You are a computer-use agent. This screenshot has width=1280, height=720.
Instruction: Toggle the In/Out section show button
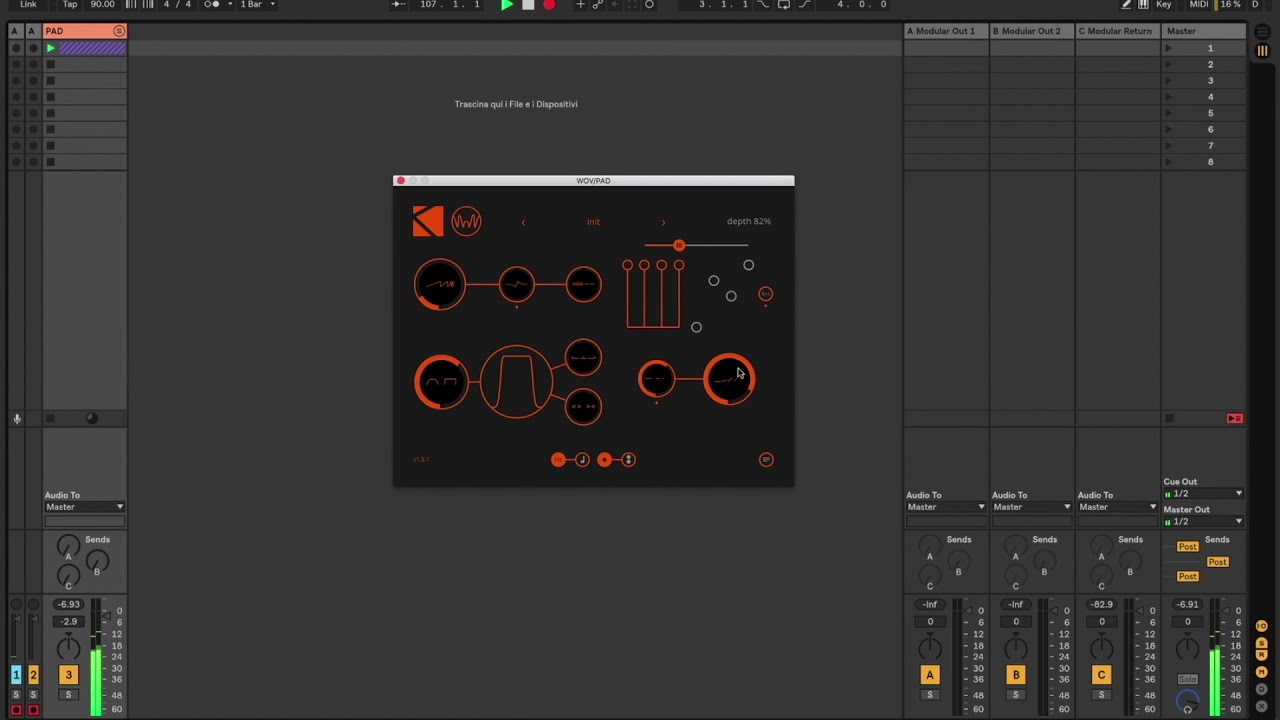click(x=1262, y=627)
